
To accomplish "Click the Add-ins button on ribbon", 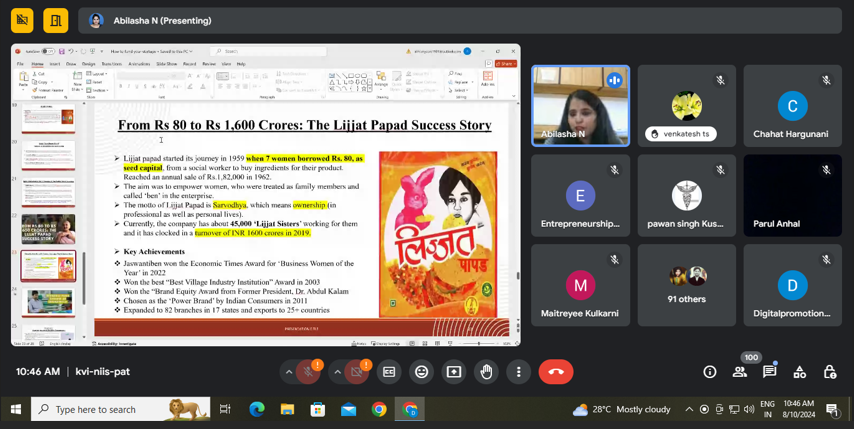I will tap(488, 79).
